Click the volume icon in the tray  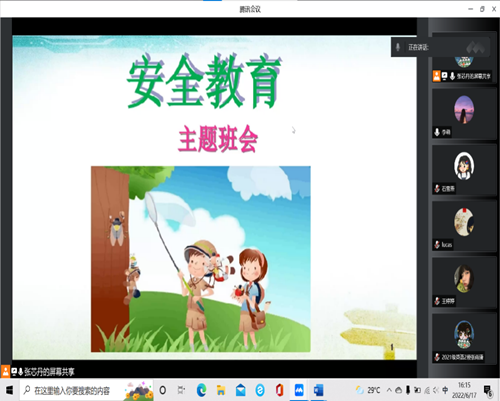coord(436,390)
